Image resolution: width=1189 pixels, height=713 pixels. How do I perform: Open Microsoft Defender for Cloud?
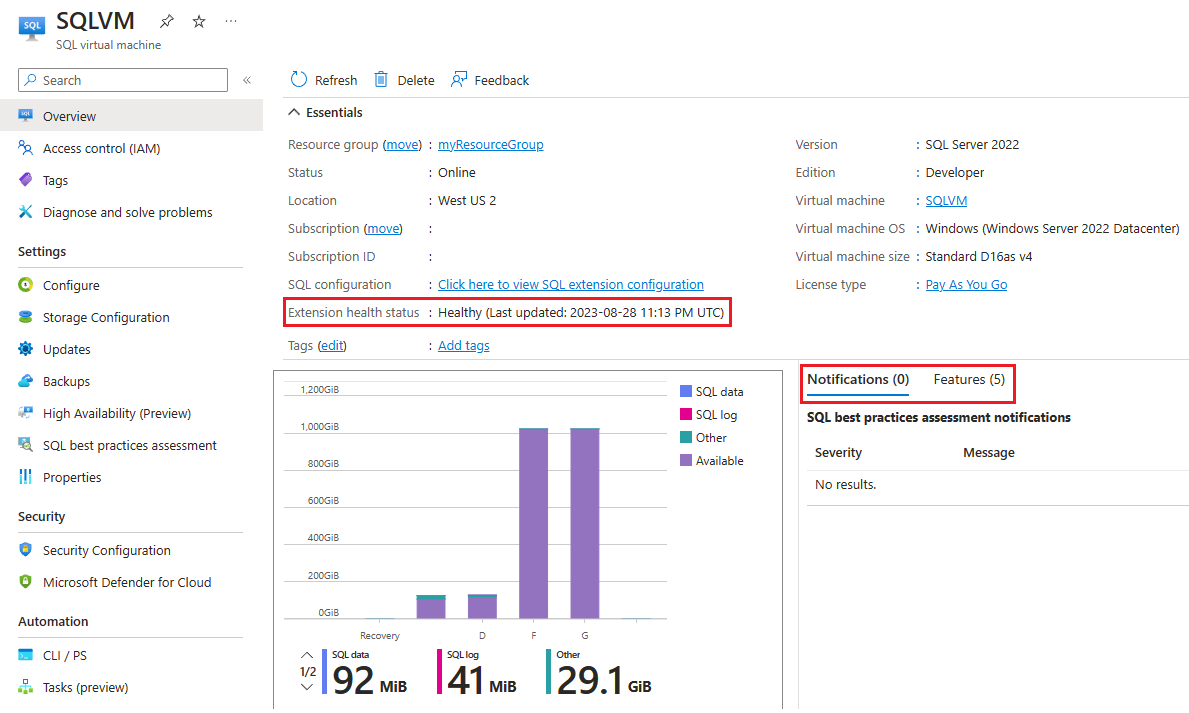127,582
